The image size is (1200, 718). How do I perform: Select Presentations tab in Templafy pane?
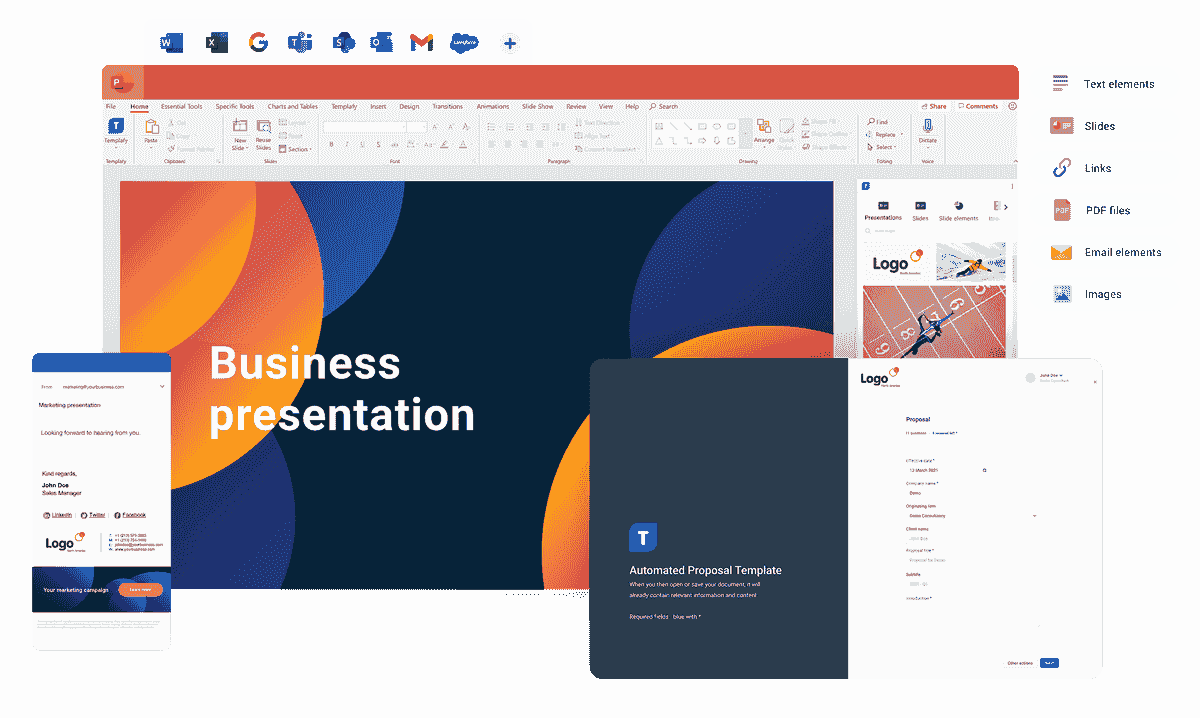tap(883, 210)
